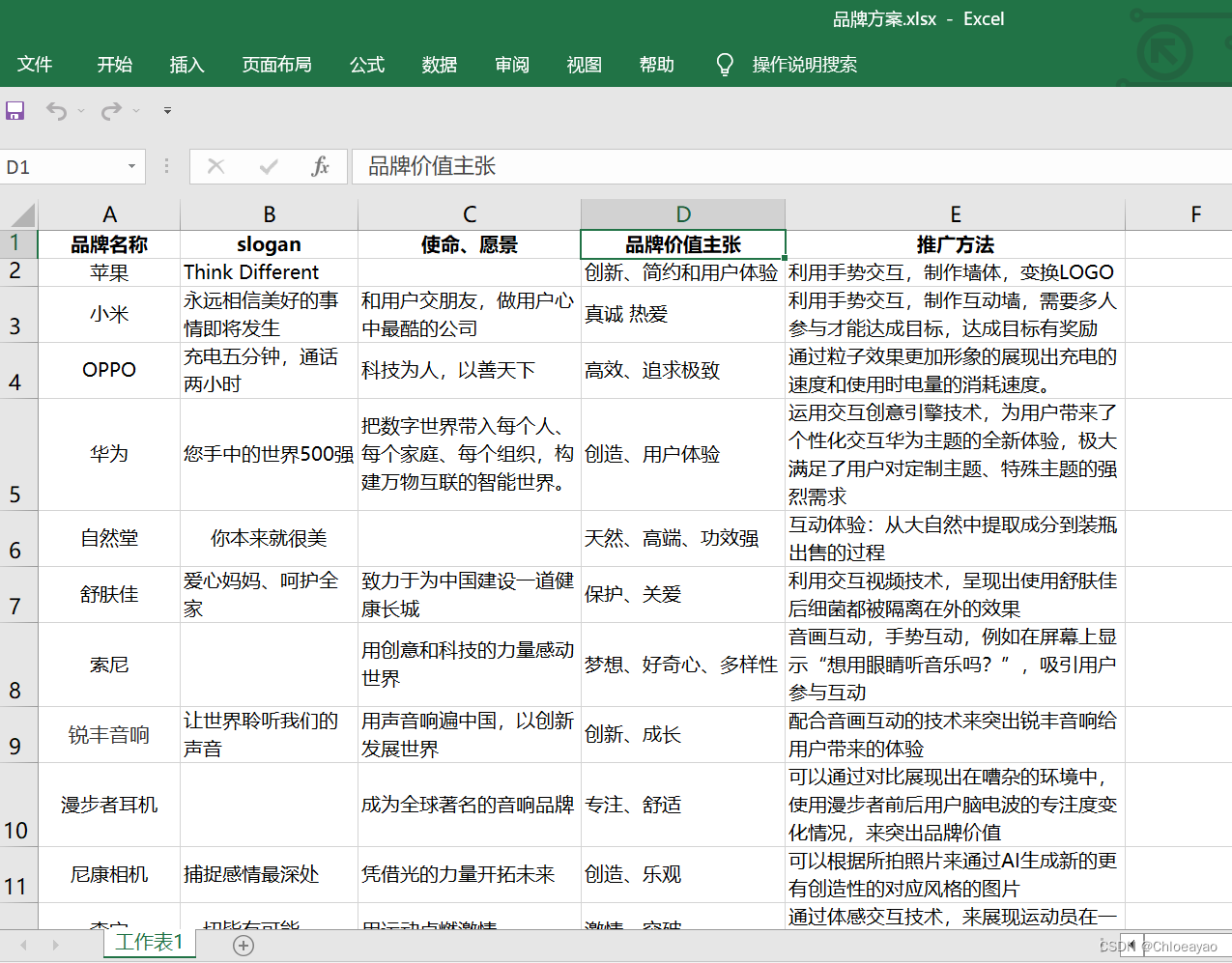Screen dimensions: 1232x963
Task: Click the cancel X formula bar icon
Action: [215, 166]
